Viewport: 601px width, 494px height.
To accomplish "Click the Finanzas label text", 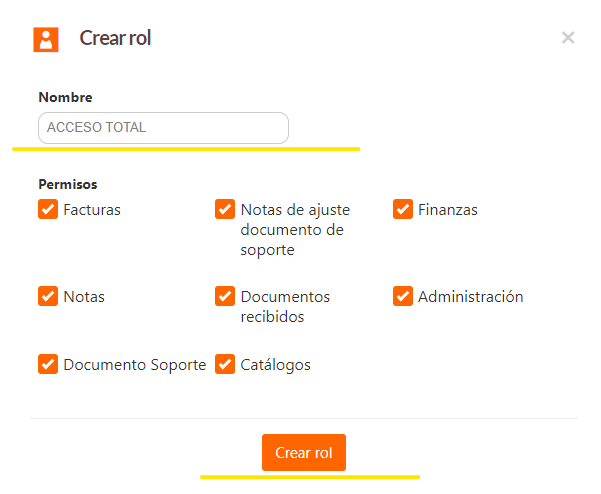I will pyautogui.click(x=448, y=210).
